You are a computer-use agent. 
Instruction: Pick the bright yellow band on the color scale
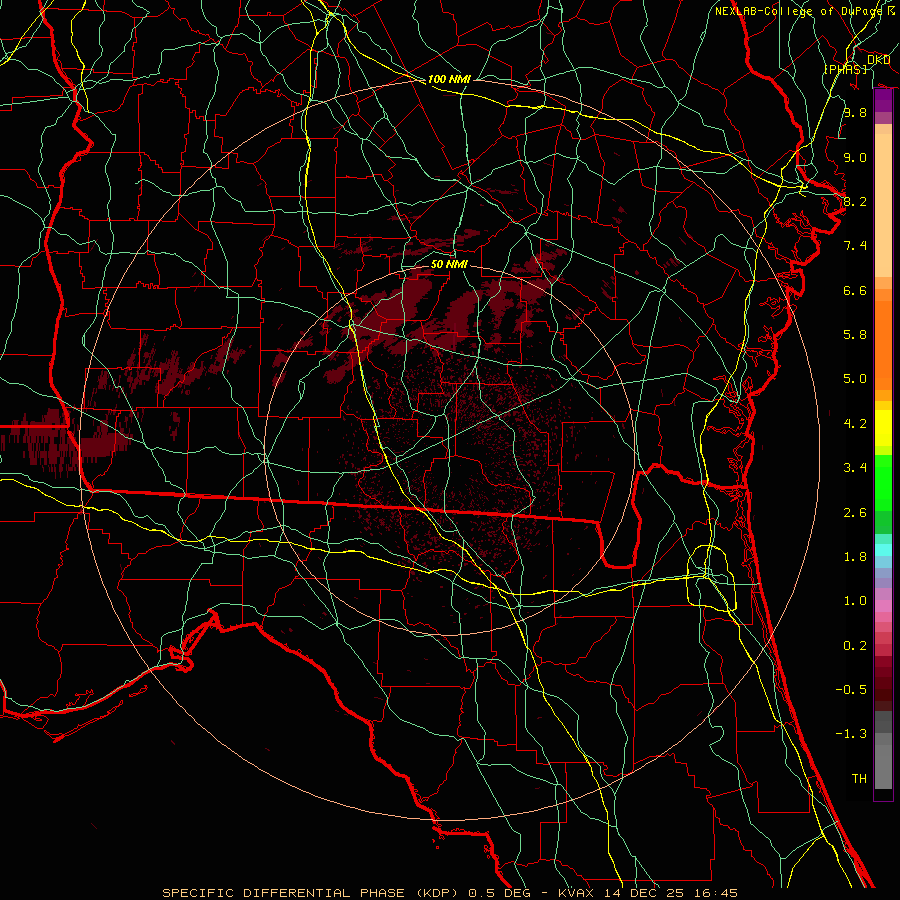(883, 428)
